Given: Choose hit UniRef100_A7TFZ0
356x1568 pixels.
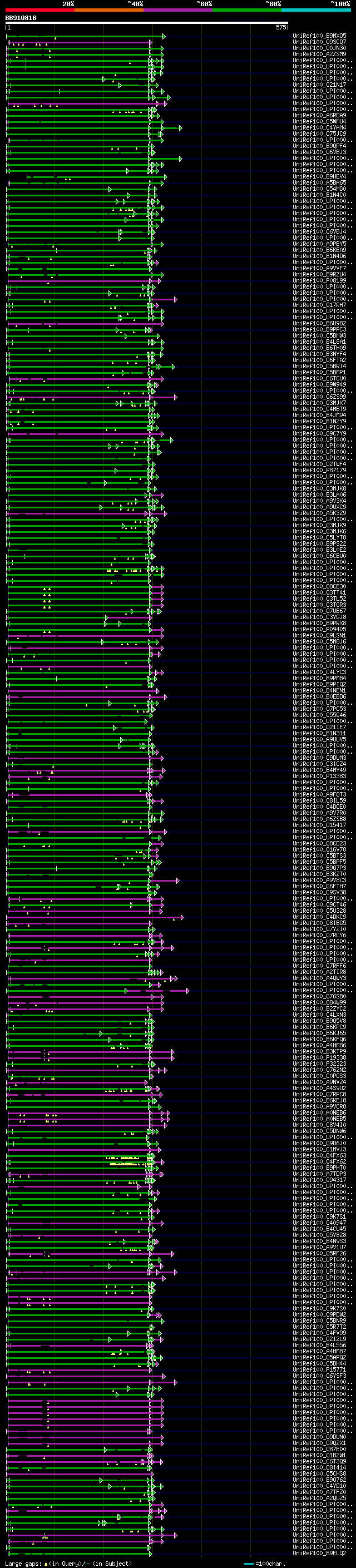Looking at the screenshot, I should point(319,1492).
